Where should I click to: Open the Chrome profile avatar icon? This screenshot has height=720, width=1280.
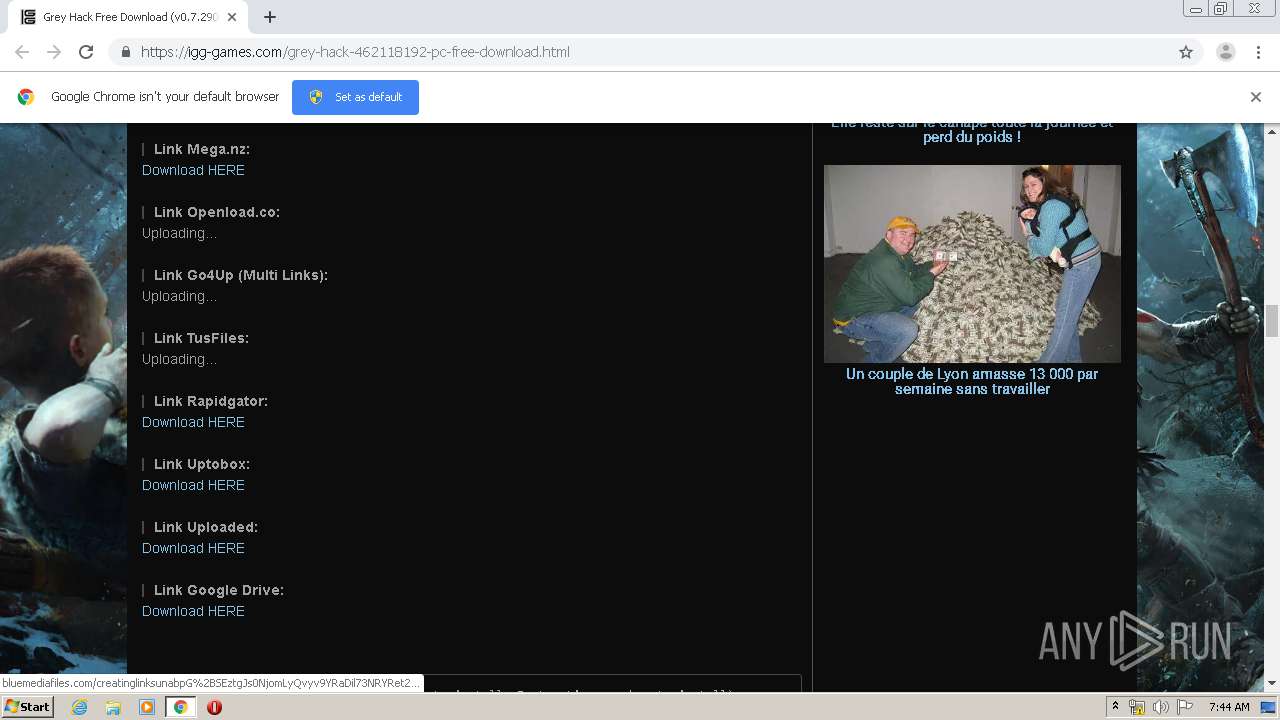1226,52
